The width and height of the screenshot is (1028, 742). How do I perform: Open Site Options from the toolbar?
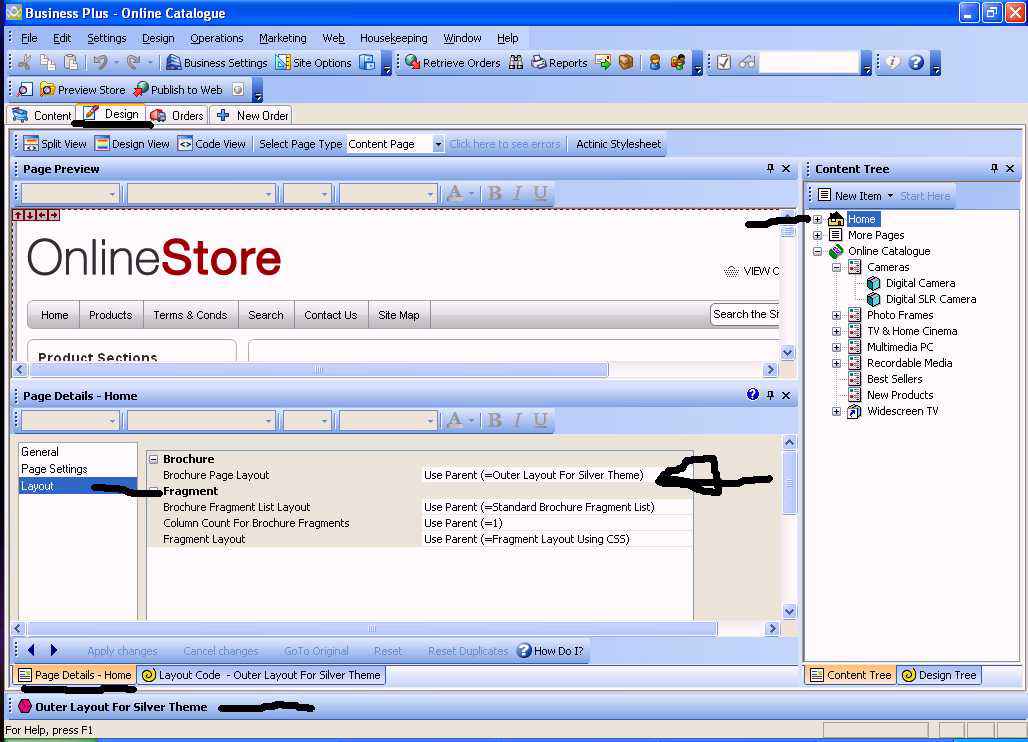[x=282, y=63]
